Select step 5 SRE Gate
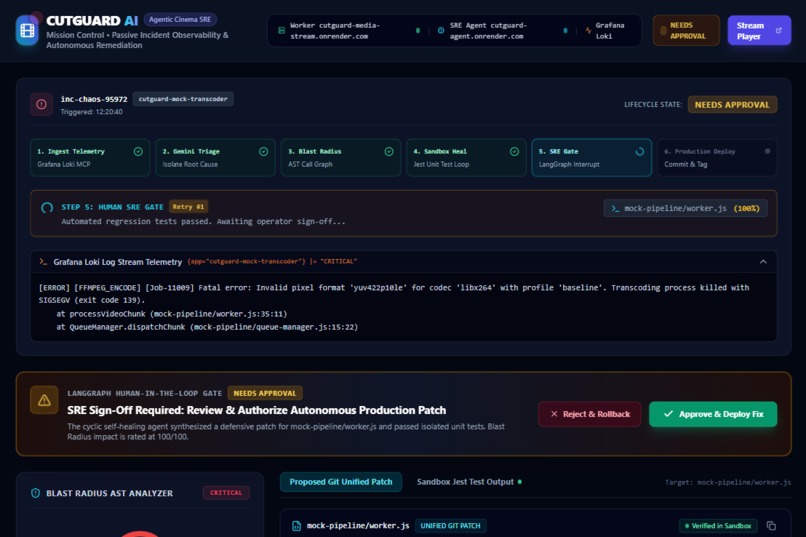Screen dimensions: 806x537 click(x=592, y=157)
